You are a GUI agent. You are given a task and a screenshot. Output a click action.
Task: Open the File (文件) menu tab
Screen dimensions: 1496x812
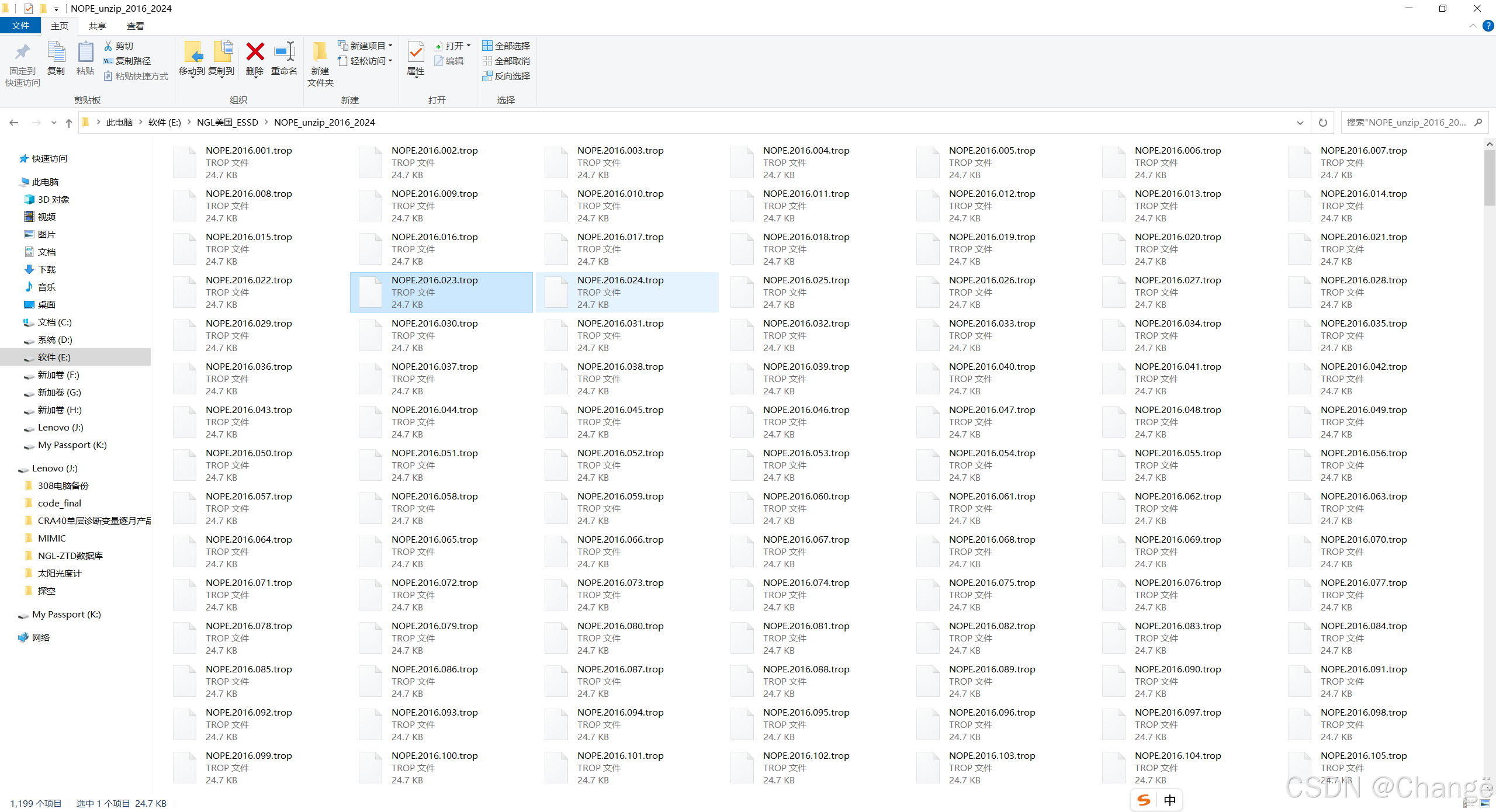point(20,26)
